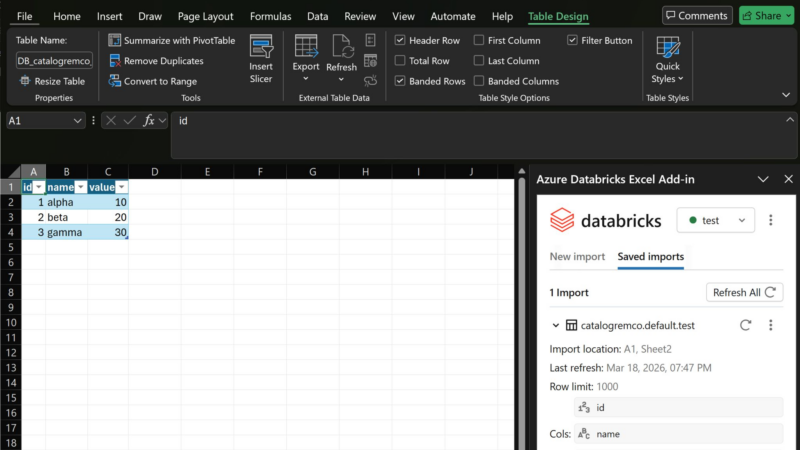Enable the Banded Columns checkbox

pyautogui.click(x=479, y=81)
